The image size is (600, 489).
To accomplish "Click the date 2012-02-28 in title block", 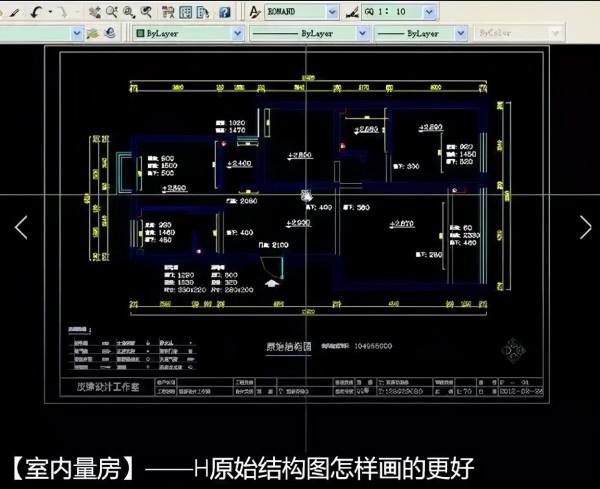I will [521, 391].
